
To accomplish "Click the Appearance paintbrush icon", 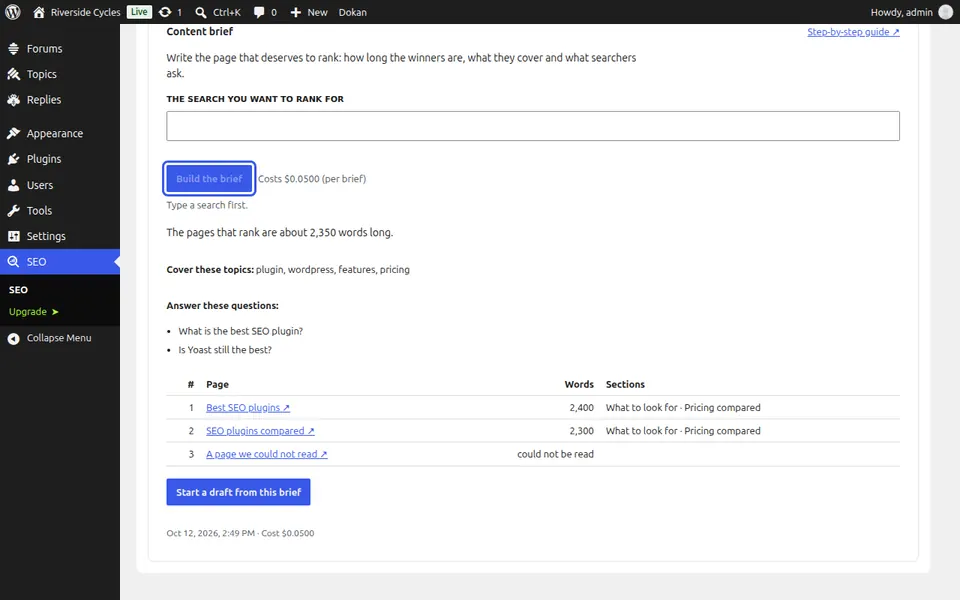I will point(13,133).
